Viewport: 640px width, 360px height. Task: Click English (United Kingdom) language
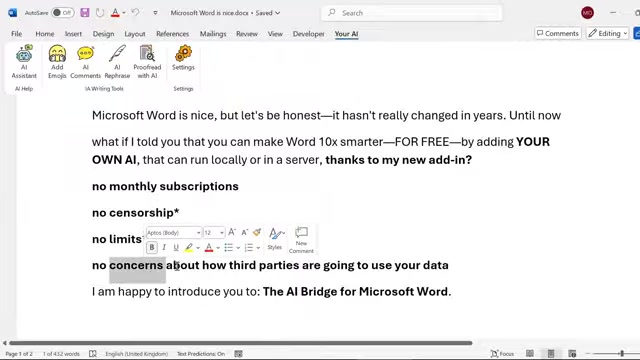click(136, 354)
